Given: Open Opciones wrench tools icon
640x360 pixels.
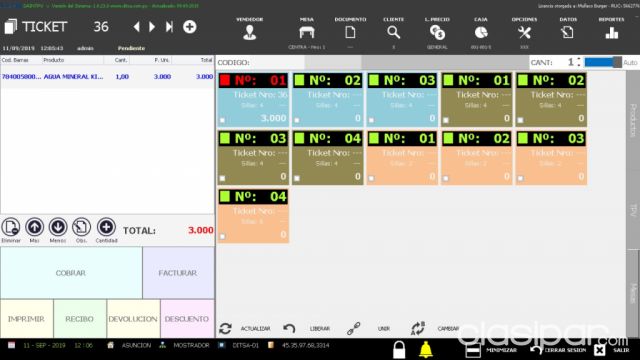Looking at the screenshot, I should 524,33.
